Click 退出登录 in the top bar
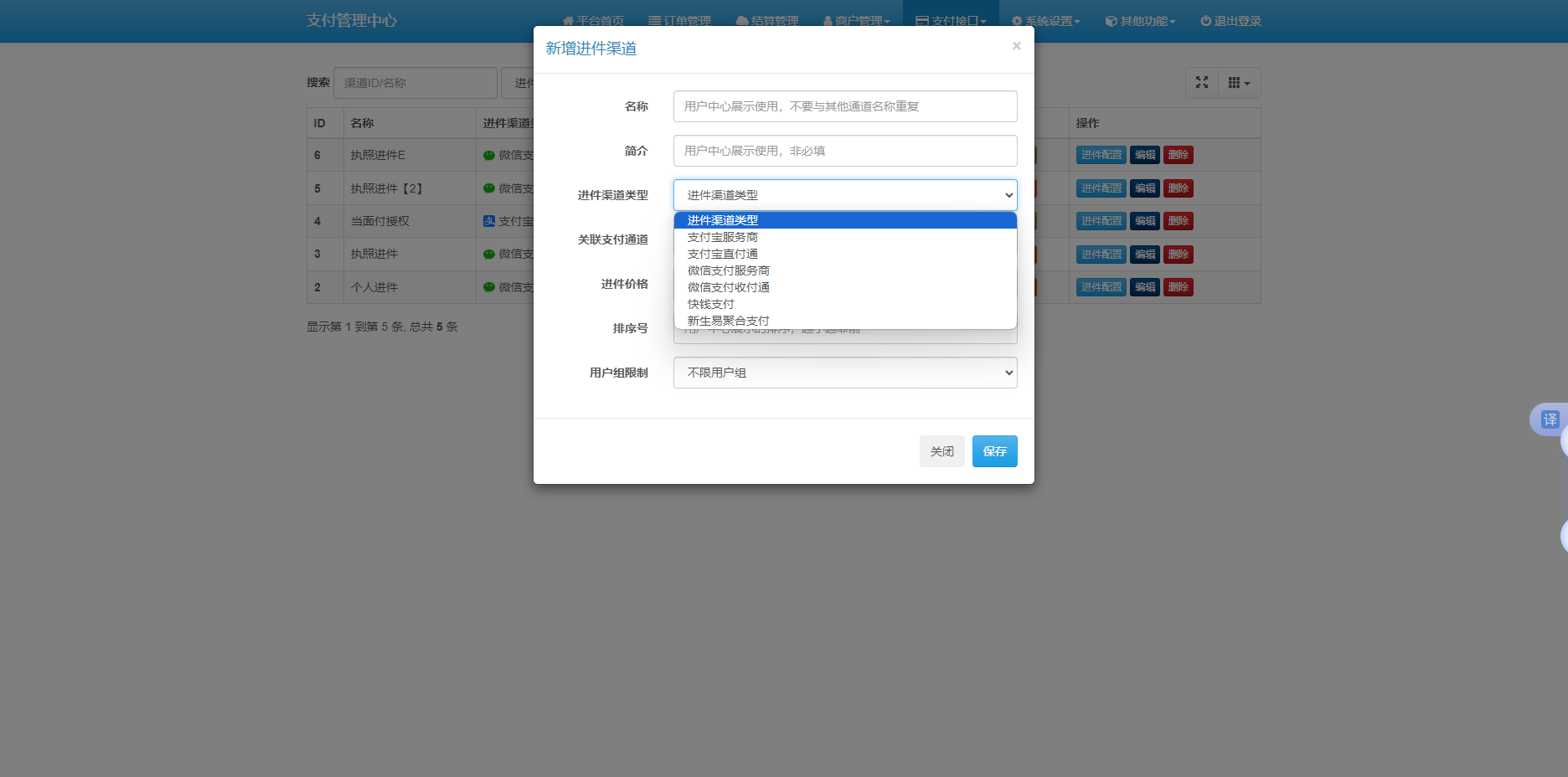The width and height of the screenshot is (1568, 777). [x=1230, y=21]
